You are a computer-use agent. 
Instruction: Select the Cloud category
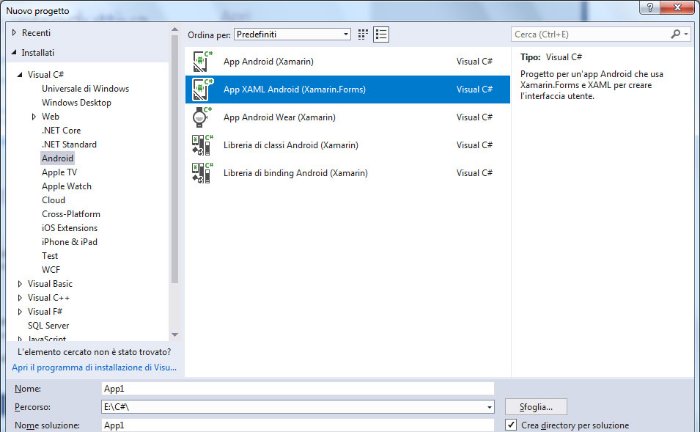coord(54,200)
